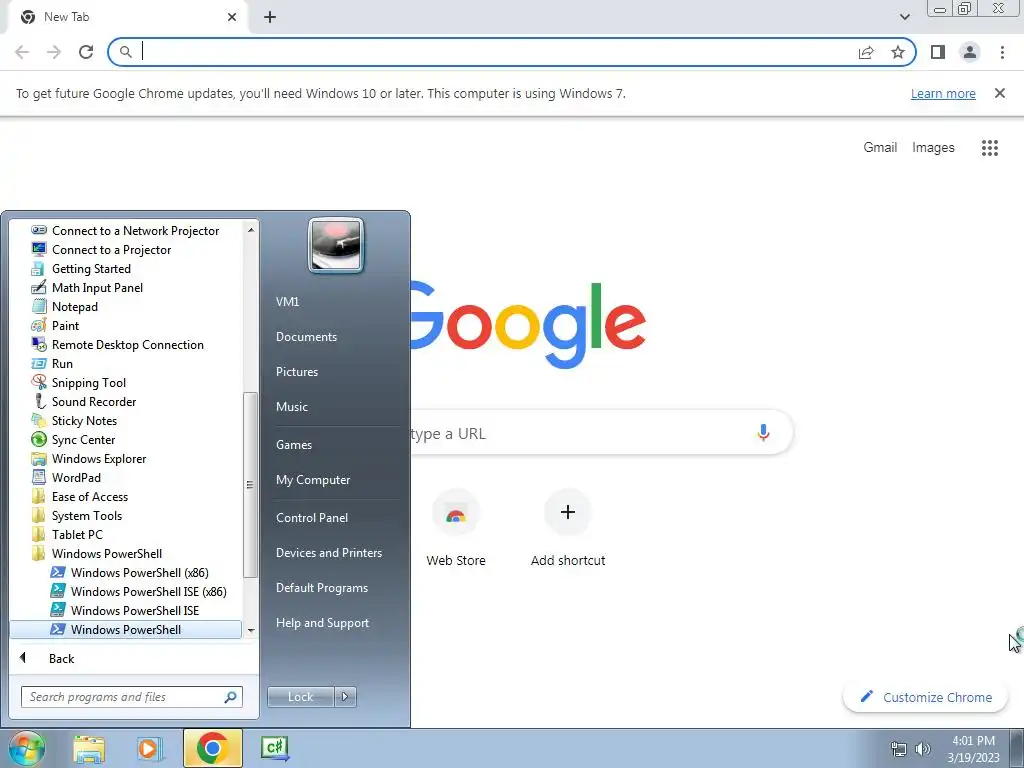Open the Gmail link
The height and width of the screenshot is (768, 1024).
click(x=880, y=148)
